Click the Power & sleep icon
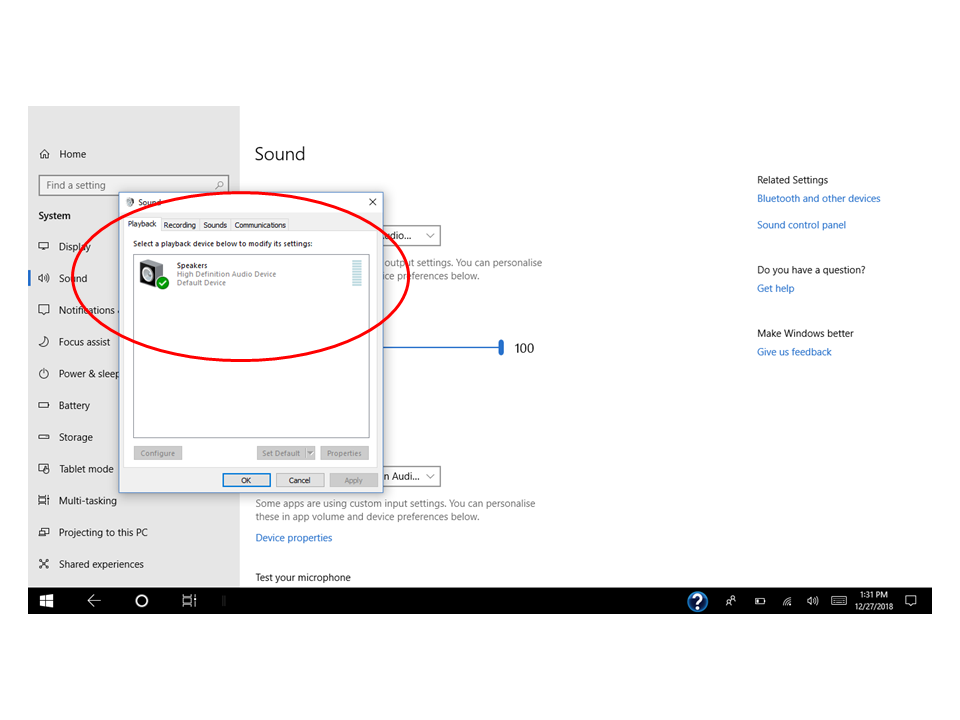Image resolution: width=960 pixels, height=720 pixels. (x=44, y=373)
